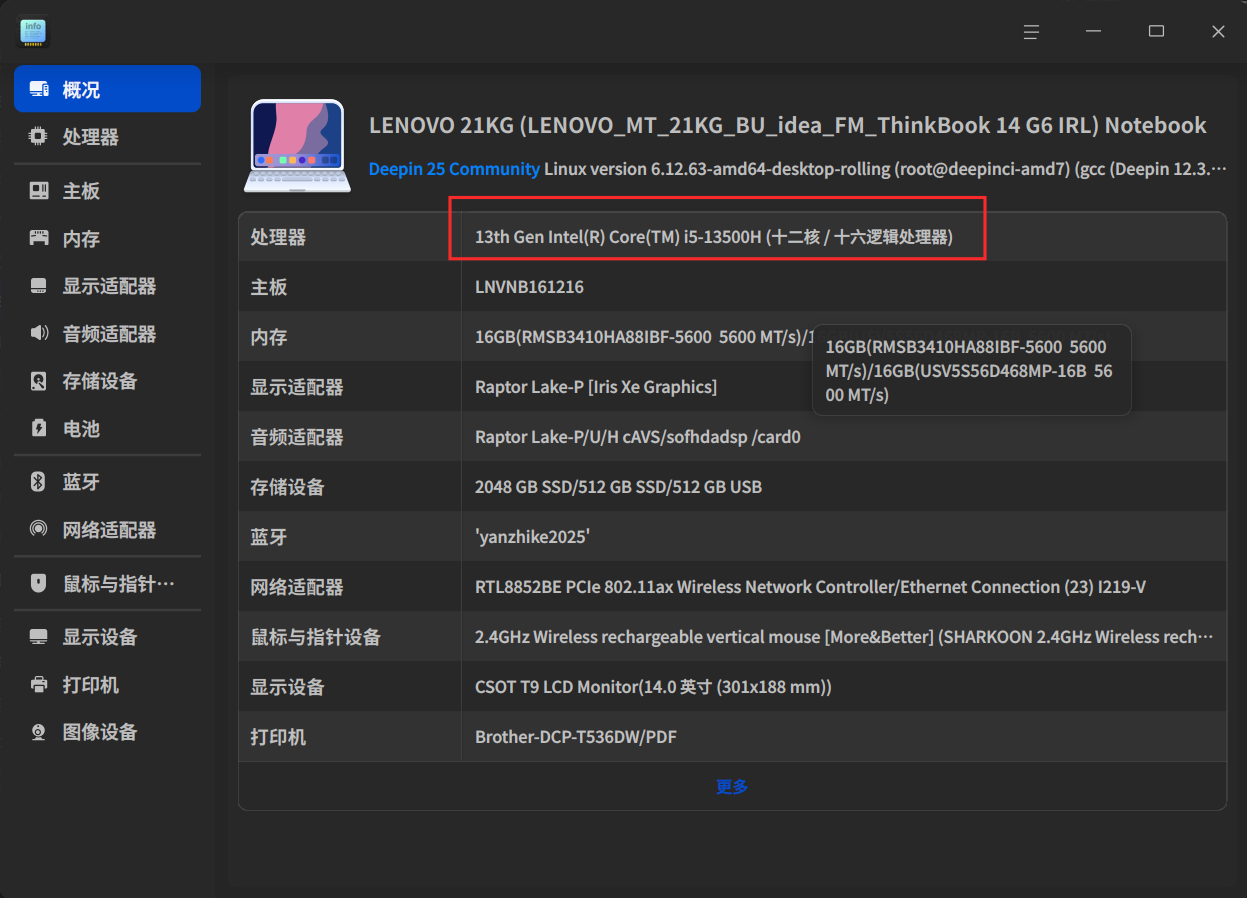Select 打印机 in the sidebar

coord(107,685)
